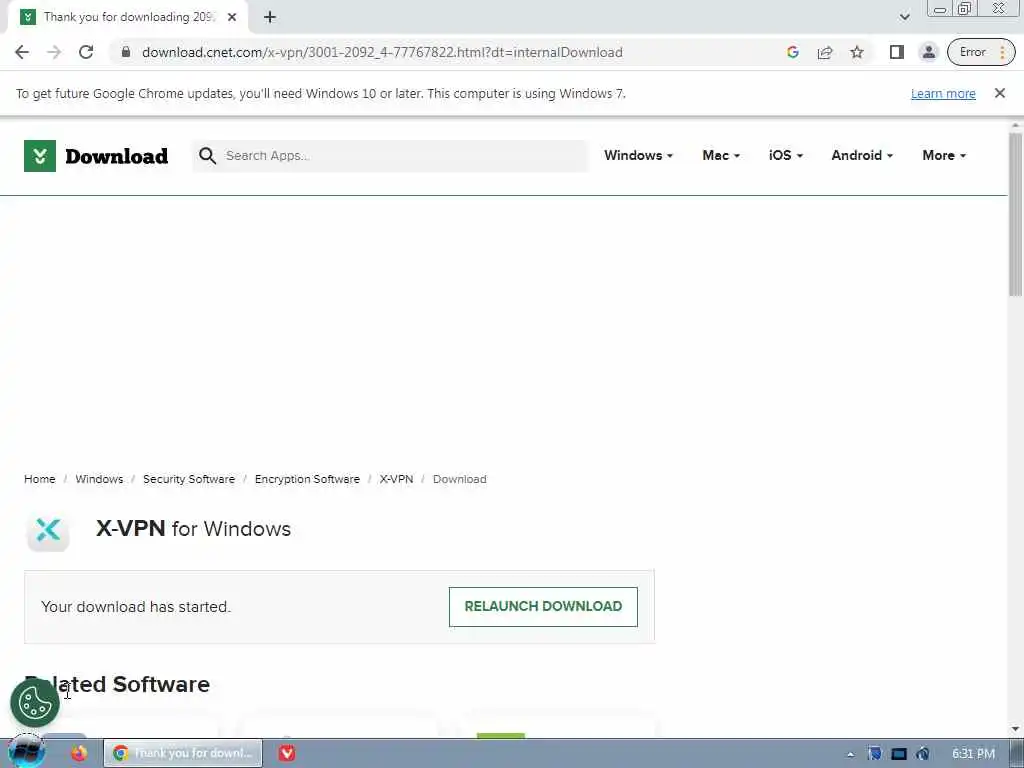Image resolution: width=1024 pixels, height=768 pixels.
Task: Click the address bar URL
Action: (x=382, y=52)
